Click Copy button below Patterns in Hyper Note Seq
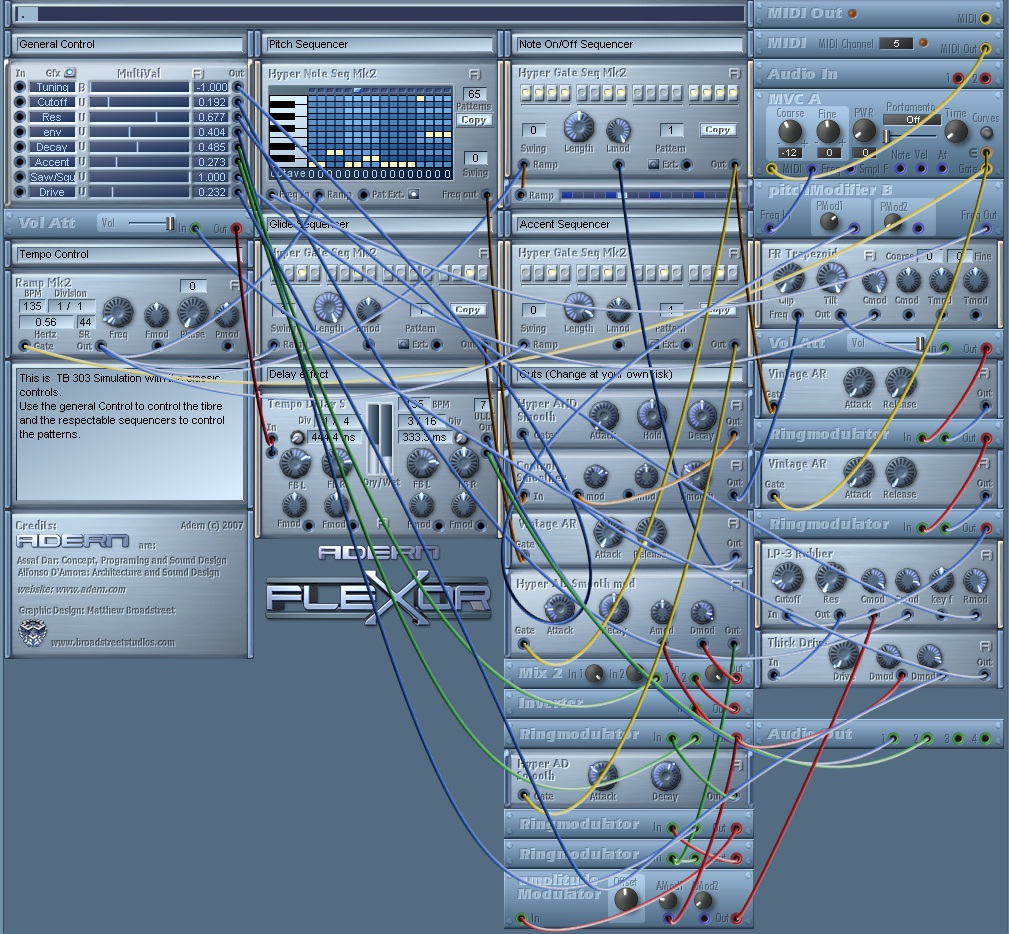 pos(474,120)
